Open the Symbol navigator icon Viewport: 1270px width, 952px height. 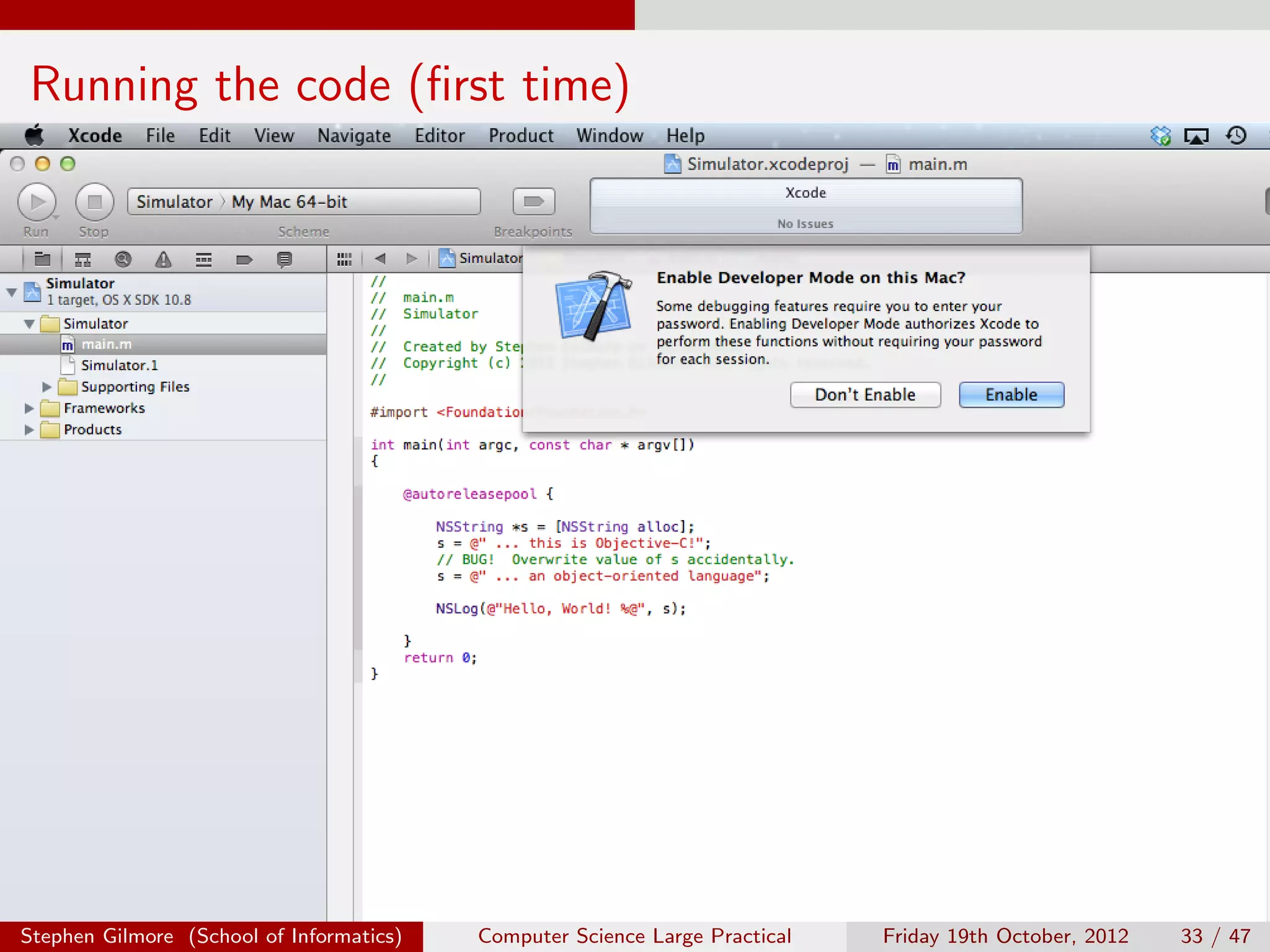pos(82,259)
